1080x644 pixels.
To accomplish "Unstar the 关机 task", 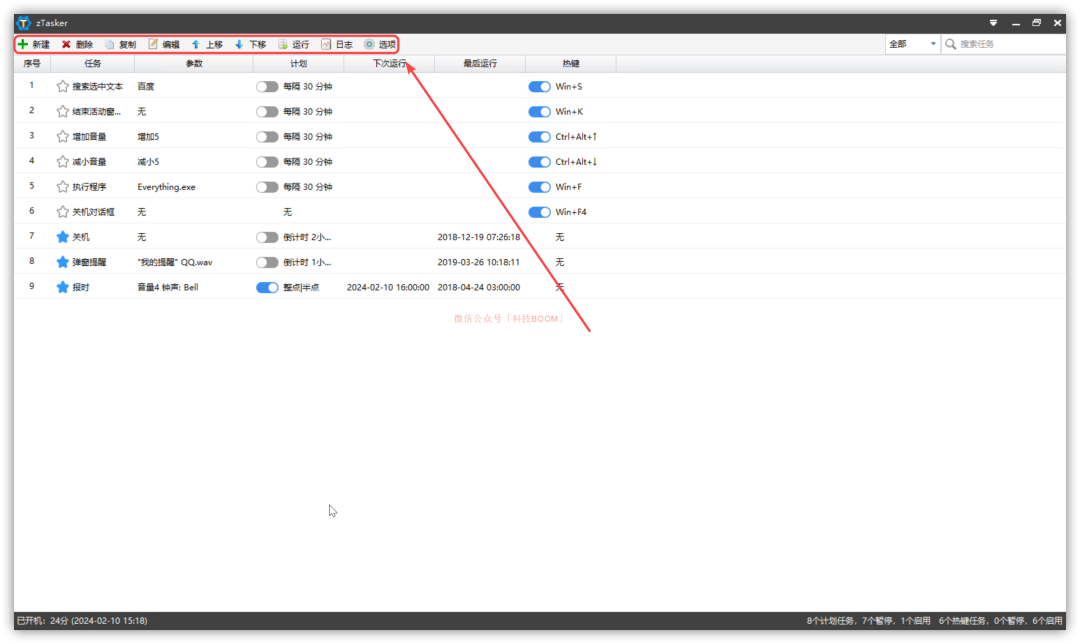I will (x=63, y=237).
